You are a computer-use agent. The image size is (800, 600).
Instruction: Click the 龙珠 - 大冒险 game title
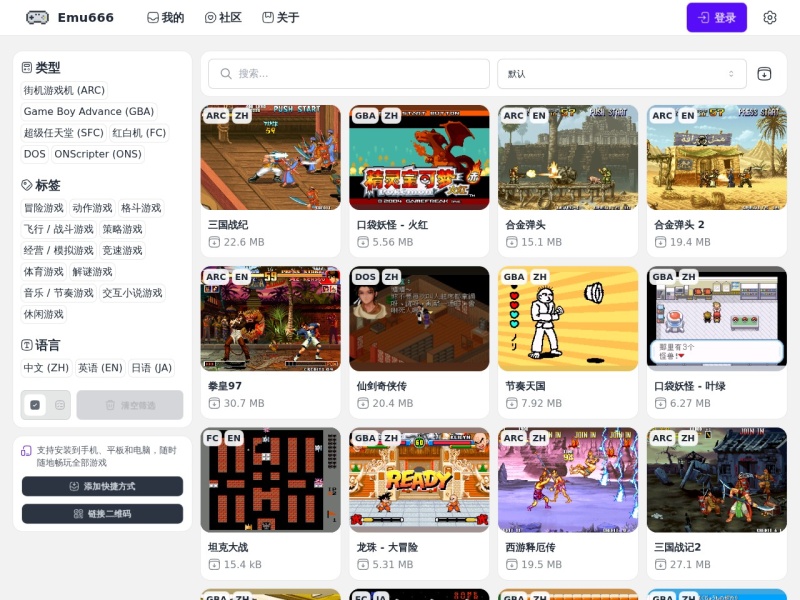pos(387,547)
